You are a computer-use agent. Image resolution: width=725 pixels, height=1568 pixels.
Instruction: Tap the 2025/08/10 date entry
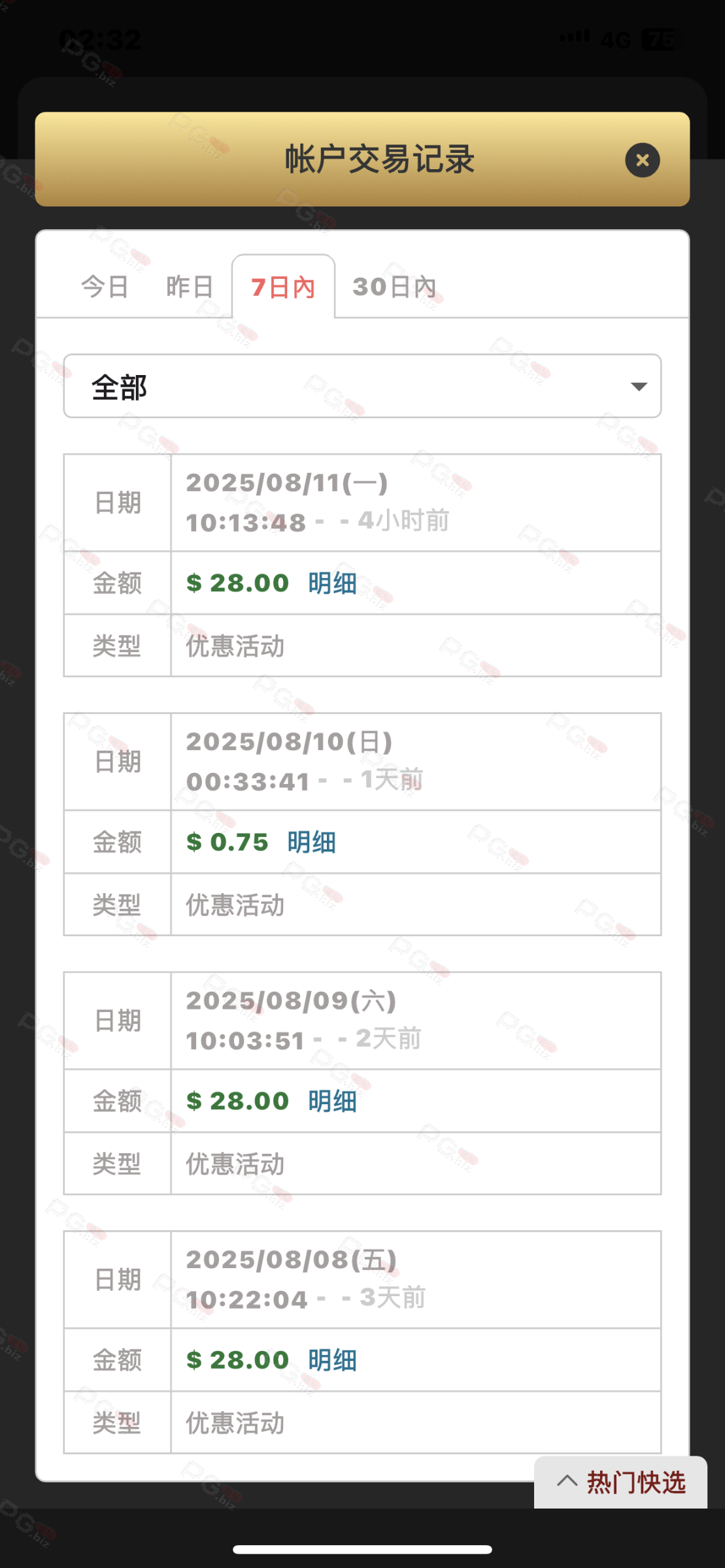tap(289, 742)
